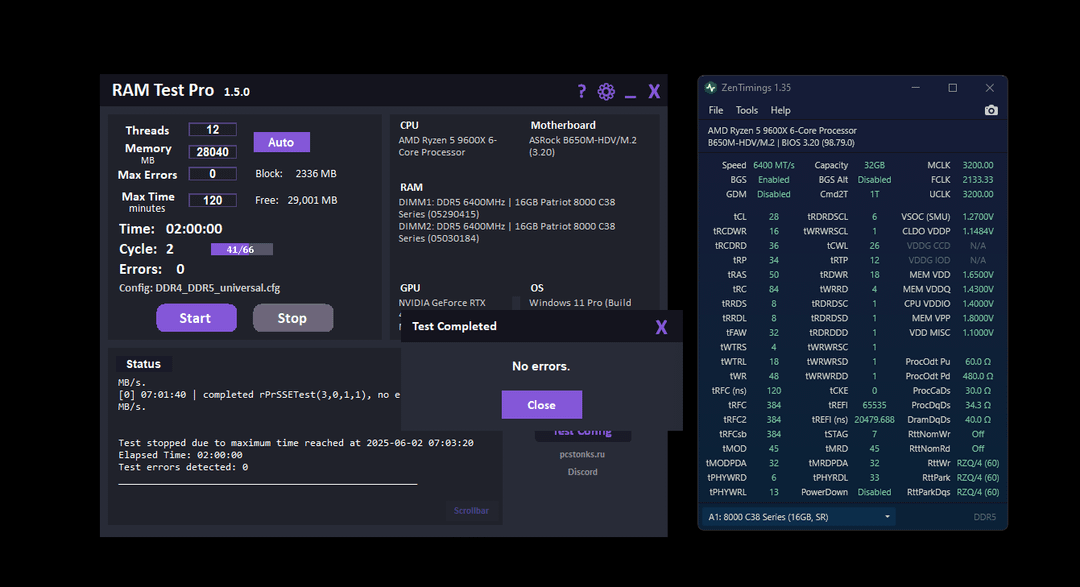Click the 41/66 cycle progress bar
Screen dimensions: 1080x587
242,249
